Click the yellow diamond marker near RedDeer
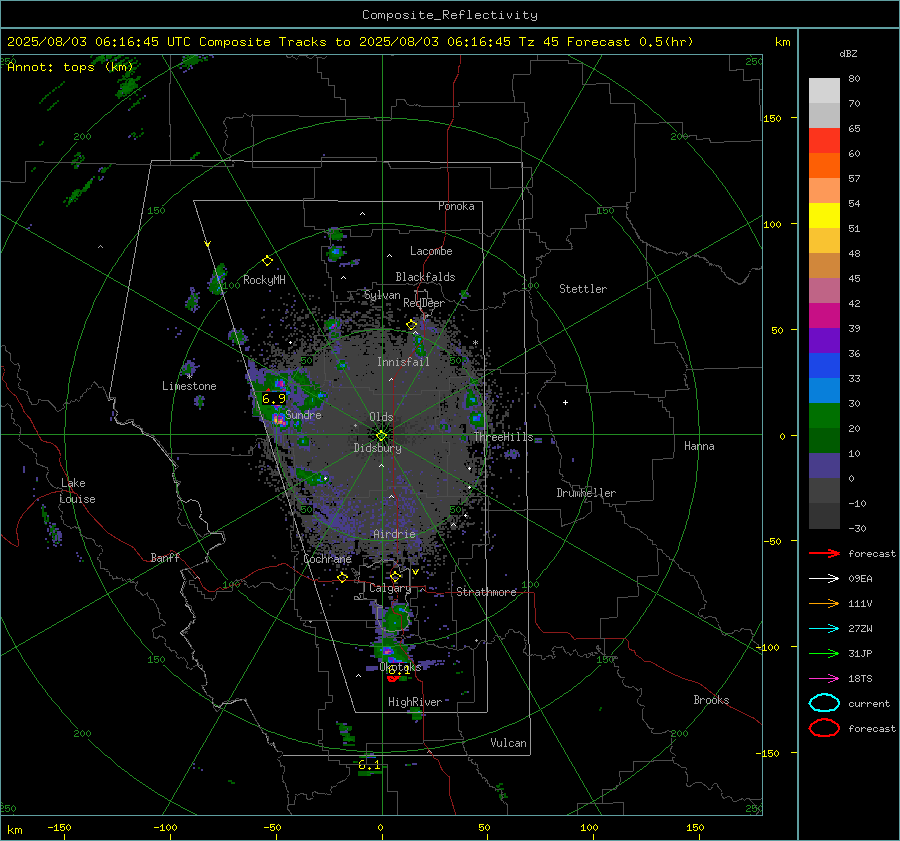The width and height of the screenshot is (900, 841). coord(411,325)
